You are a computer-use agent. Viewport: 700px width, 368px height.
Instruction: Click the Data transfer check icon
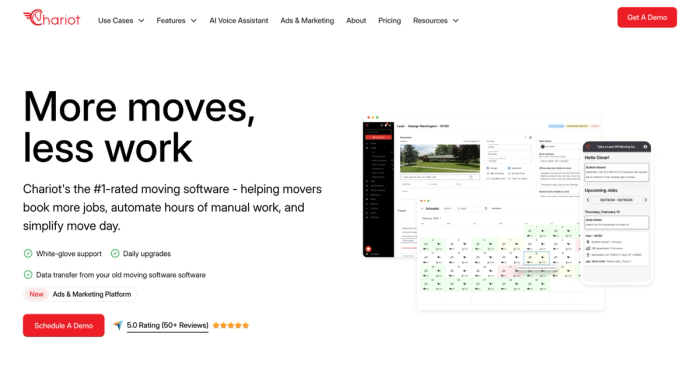tap(28, 275)
